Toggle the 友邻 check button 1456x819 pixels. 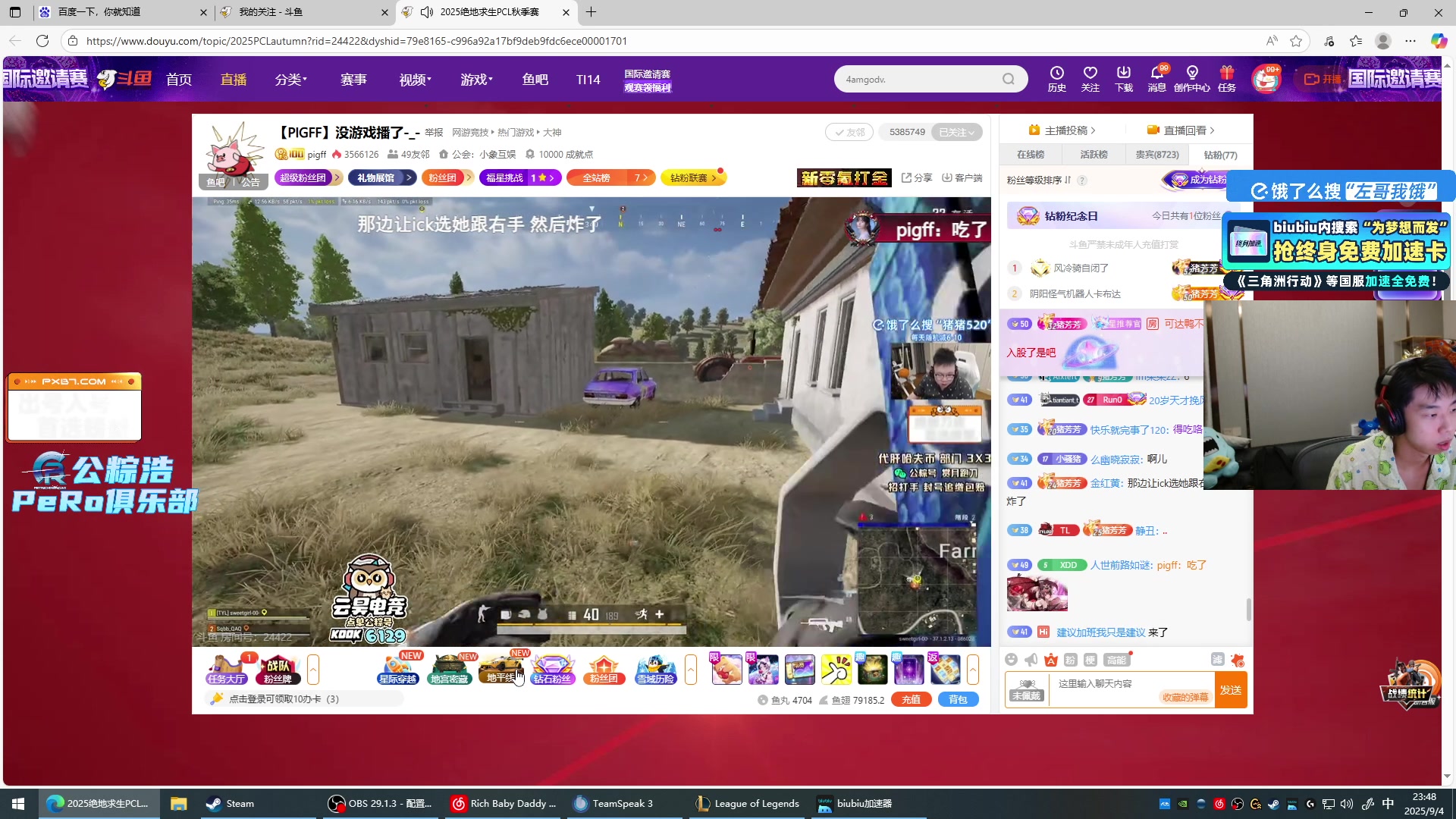pos(849,132)
